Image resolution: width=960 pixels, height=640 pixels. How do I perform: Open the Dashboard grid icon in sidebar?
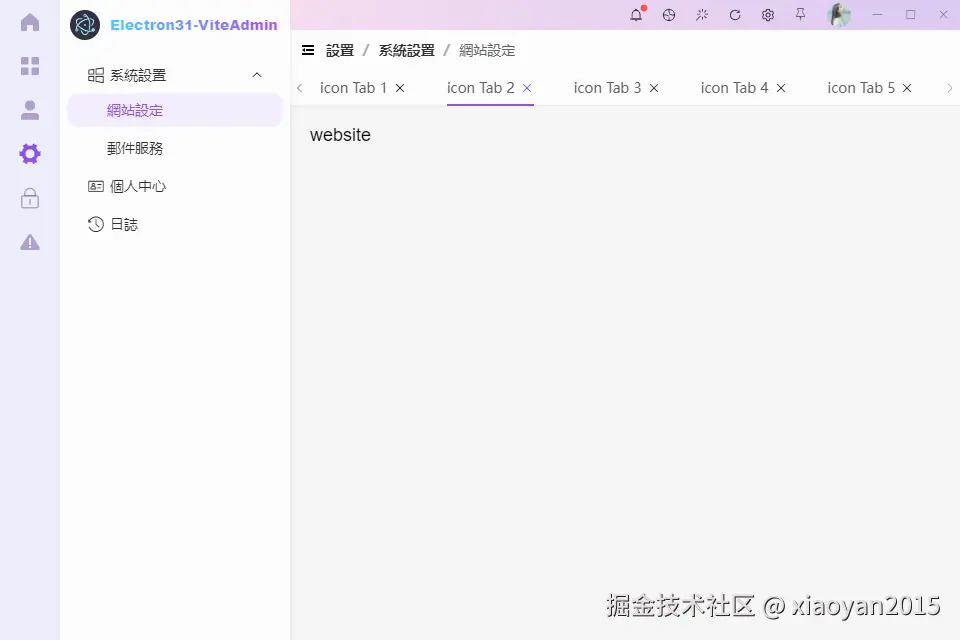[29, 66]
